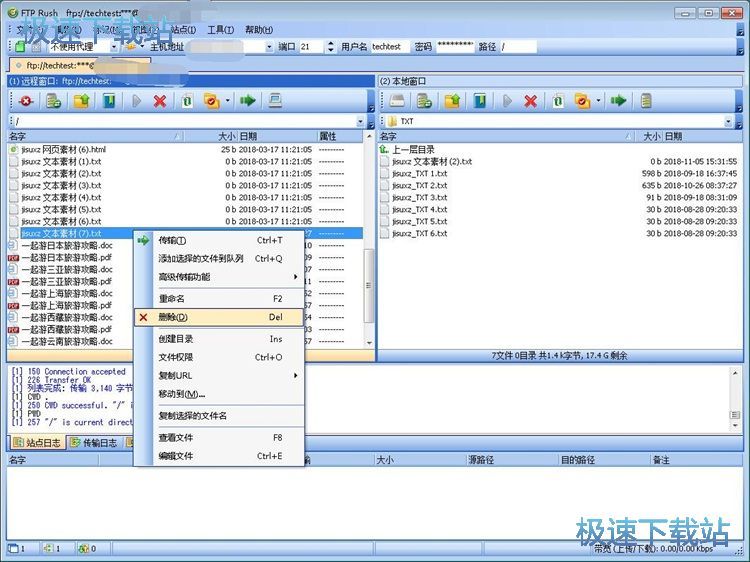Choose 复制选择的文件名 from the context menu

pyautogui.click(x=219, y=416)
